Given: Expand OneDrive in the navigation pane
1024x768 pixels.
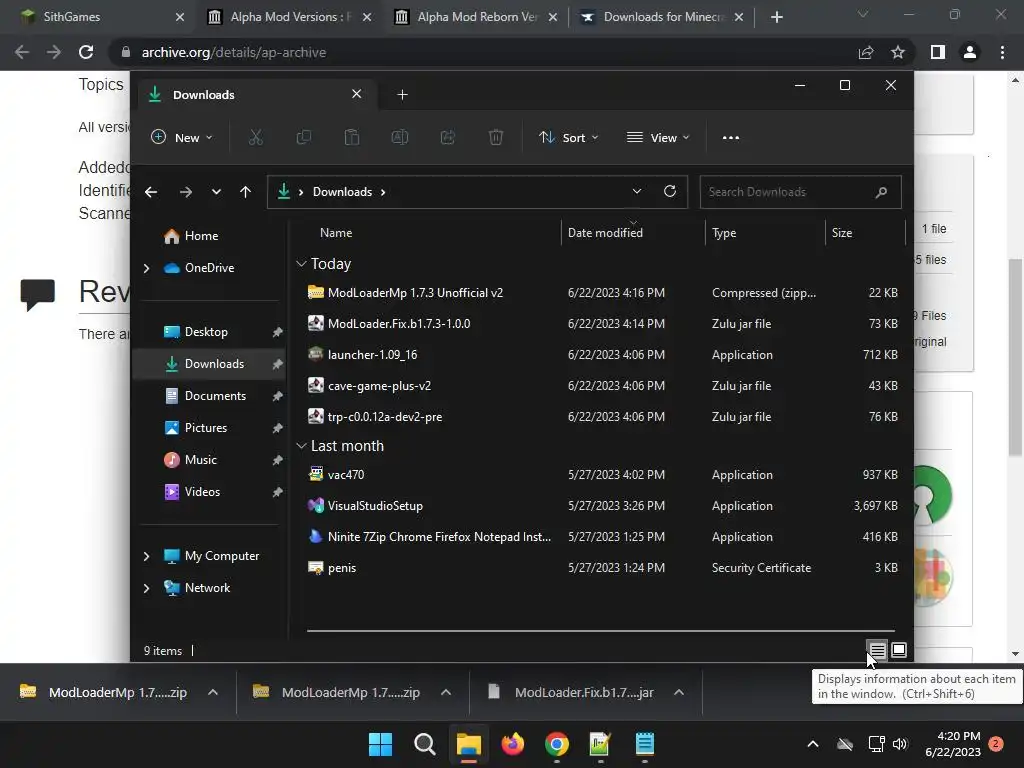Looking at the screenshot, I should (x=146, y=268).
